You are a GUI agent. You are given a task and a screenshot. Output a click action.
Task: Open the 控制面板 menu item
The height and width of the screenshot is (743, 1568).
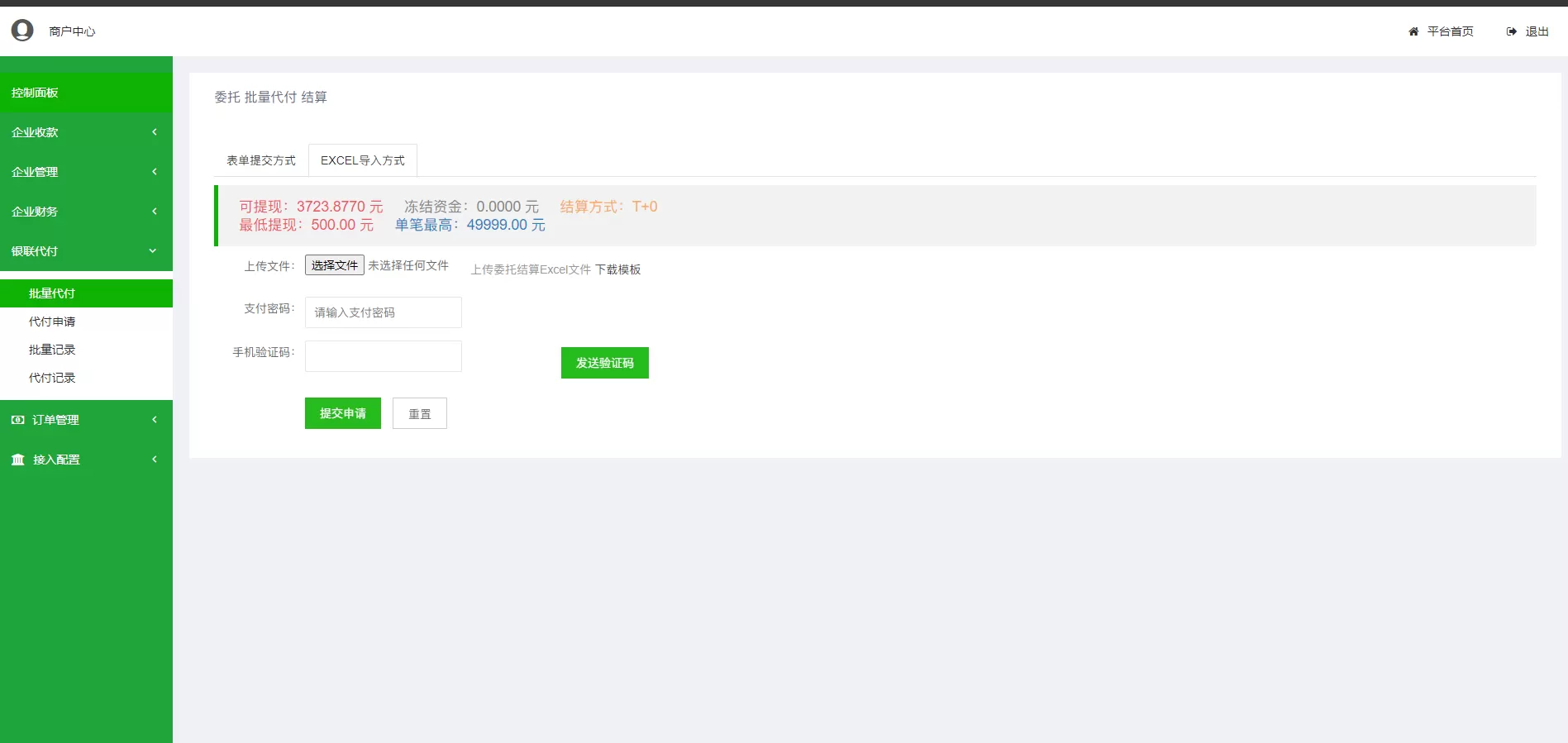(86, 93)
